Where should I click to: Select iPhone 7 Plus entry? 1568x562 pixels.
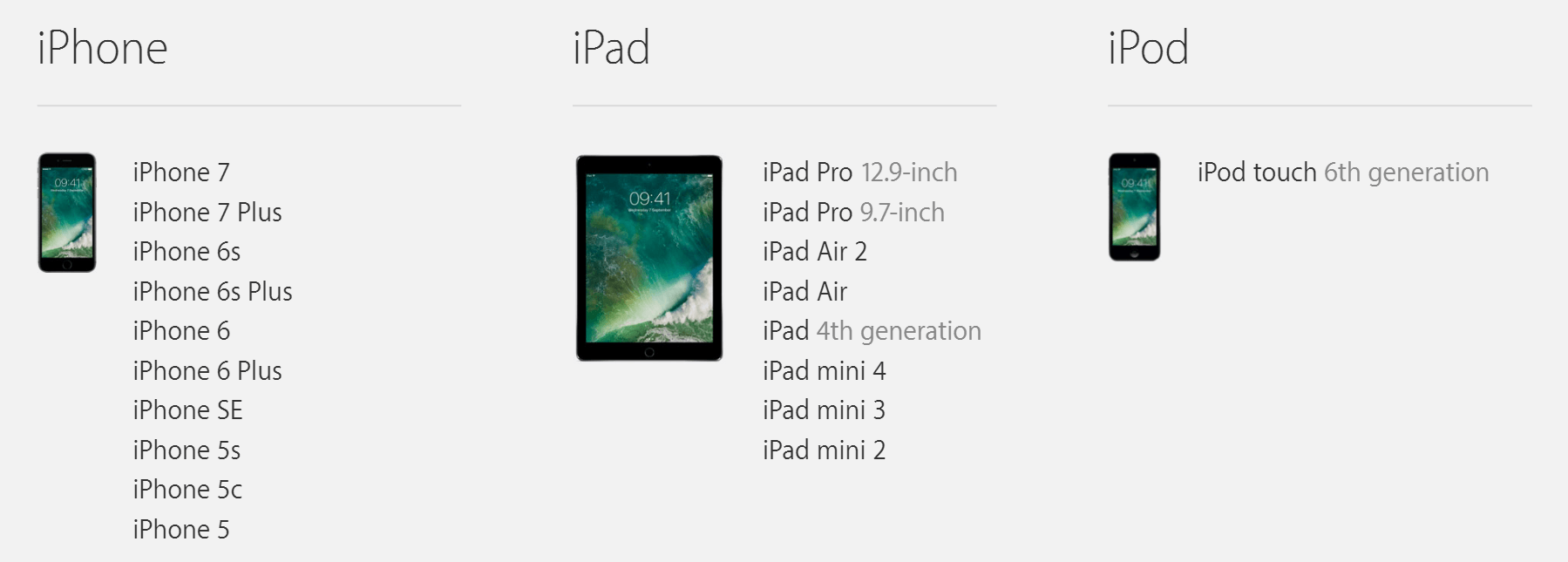207,212
